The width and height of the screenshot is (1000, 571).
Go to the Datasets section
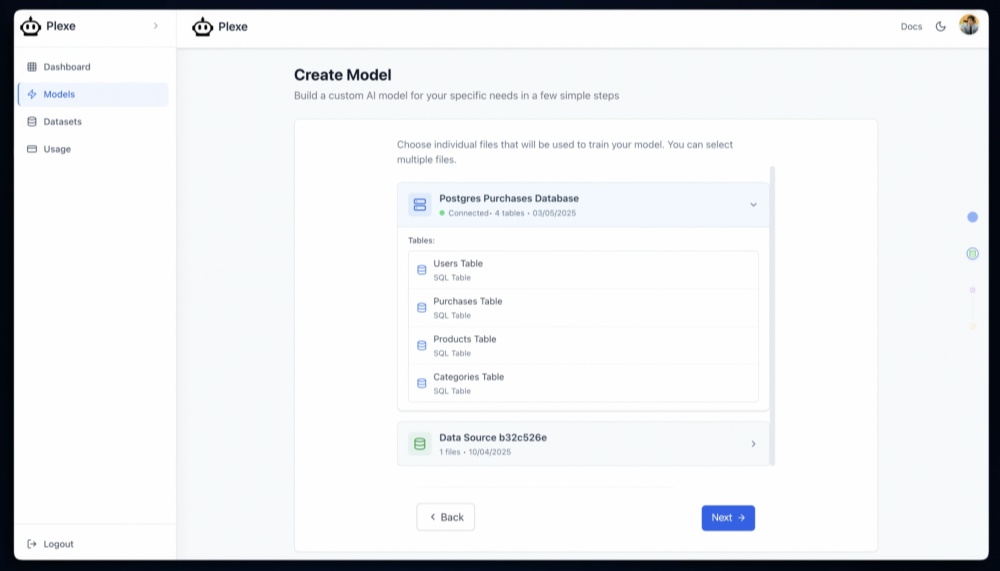coord(62,122)
